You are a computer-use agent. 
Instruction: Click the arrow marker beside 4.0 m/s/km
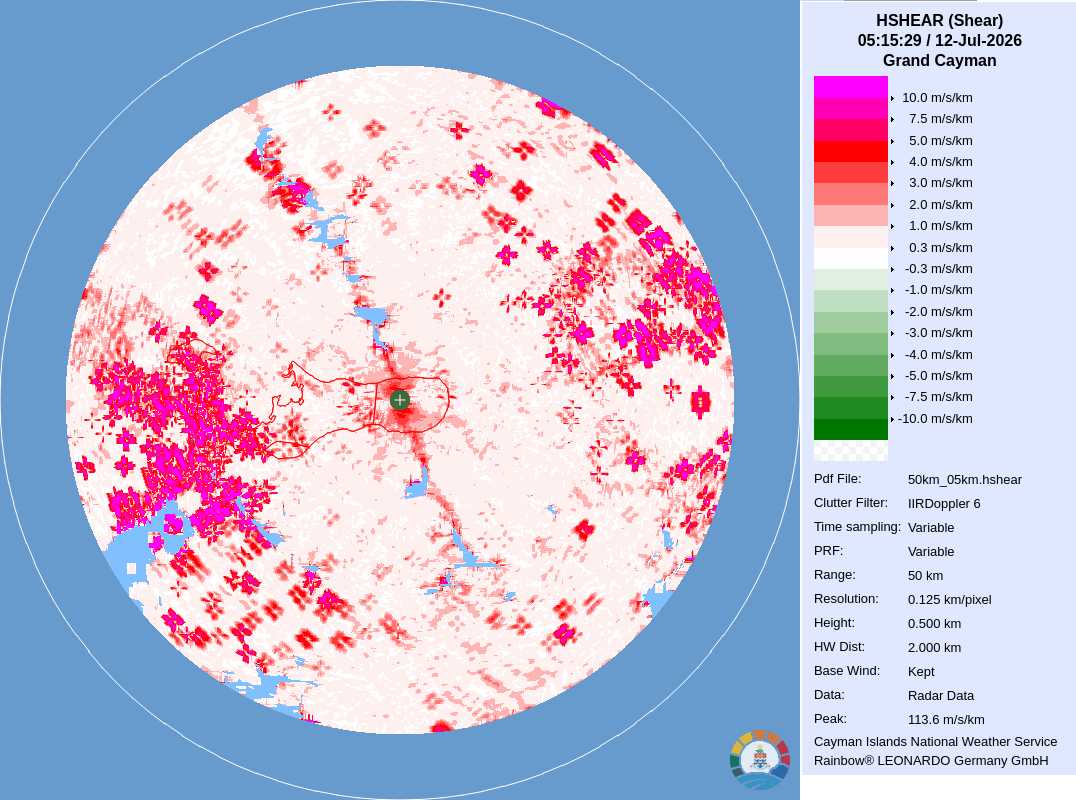tap(892, 163)
